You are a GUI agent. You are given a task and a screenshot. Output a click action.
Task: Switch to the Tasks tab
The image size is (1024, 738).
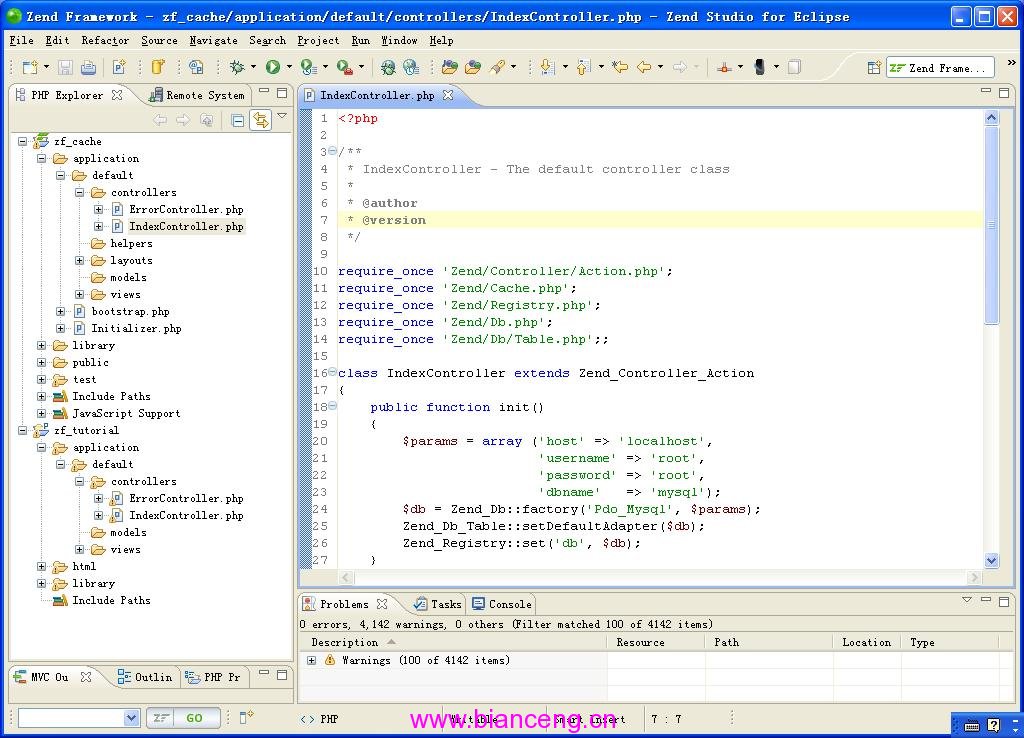click(x=438, y=604)
